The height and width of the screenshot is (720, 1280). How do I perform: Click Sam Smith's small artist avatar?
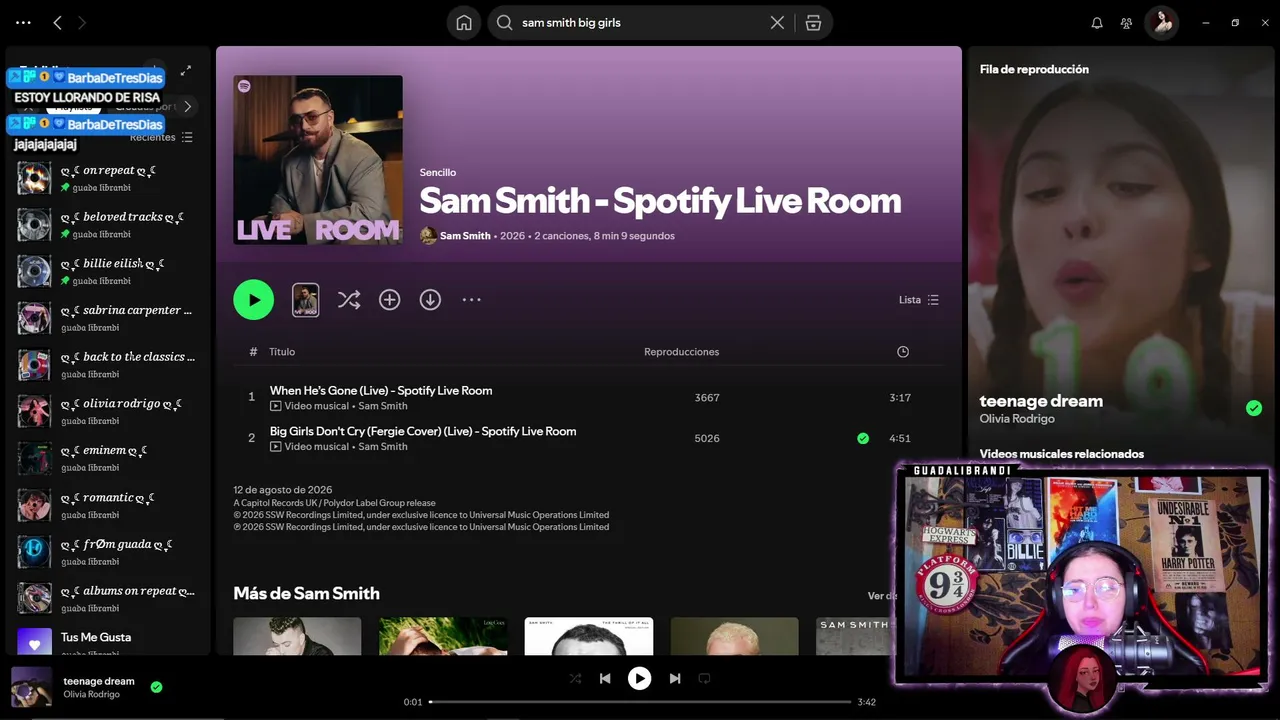[428, 236]
